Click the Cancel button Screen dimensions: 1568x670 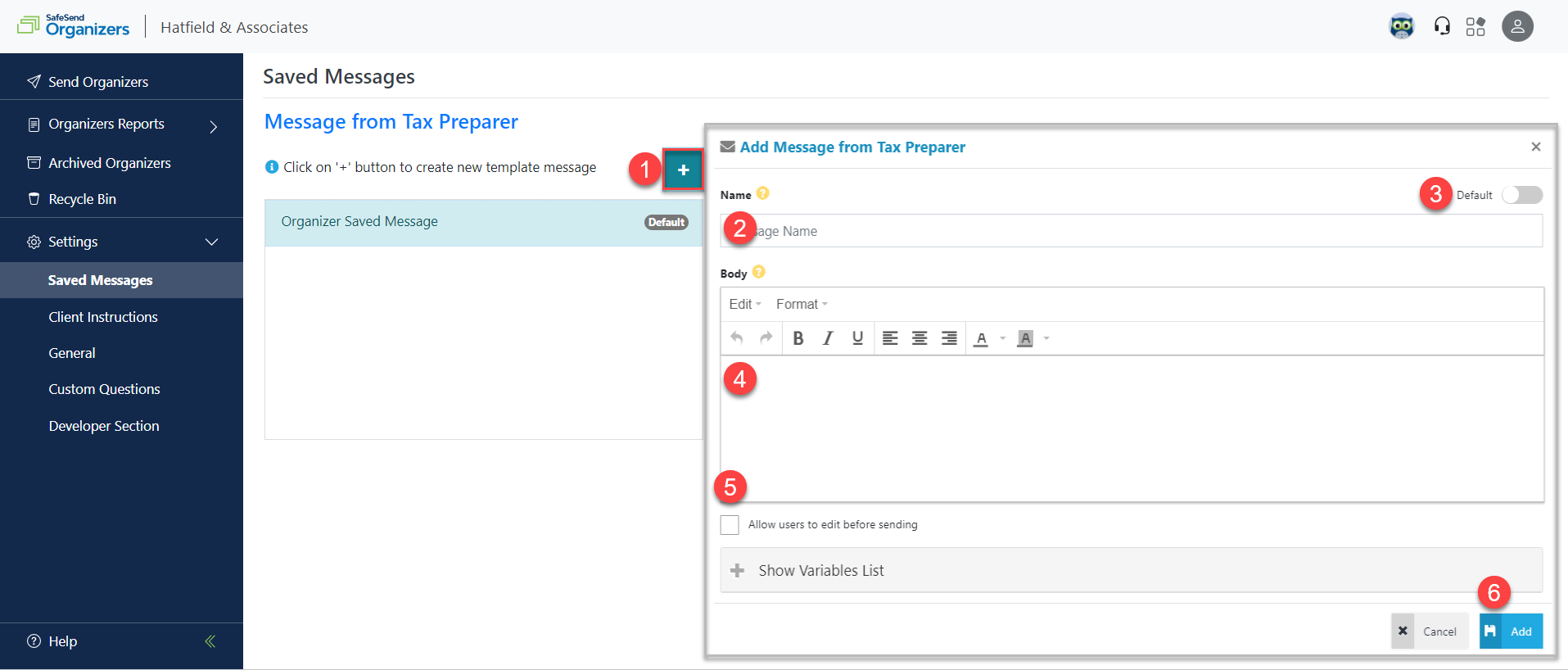(x=1430, y=632)
